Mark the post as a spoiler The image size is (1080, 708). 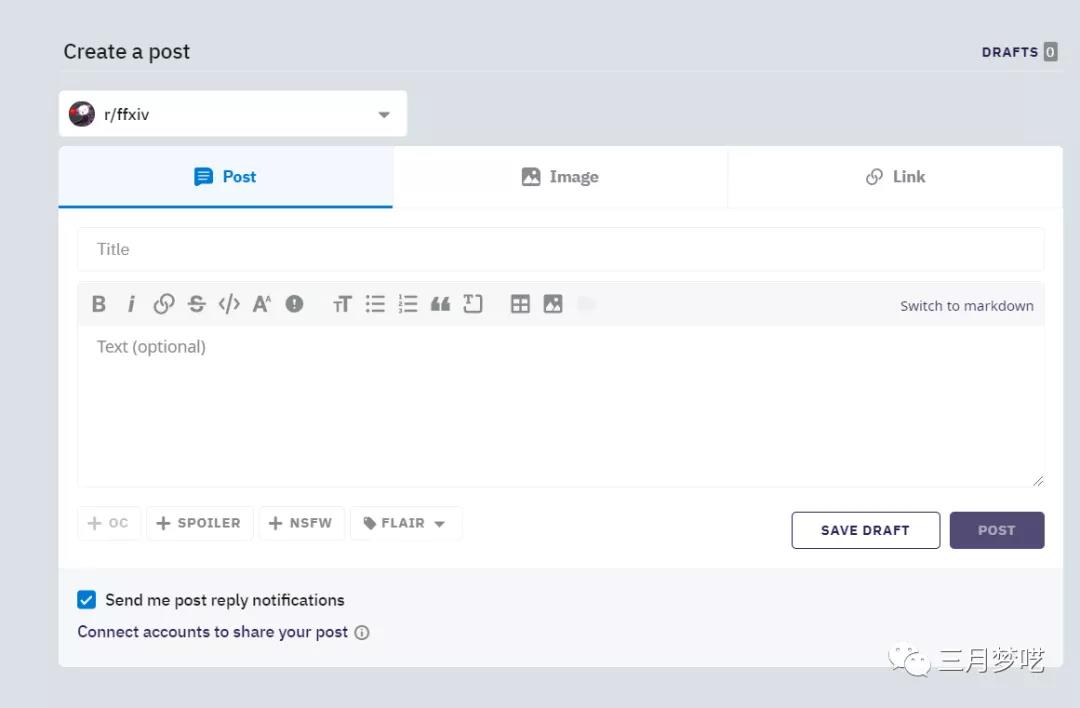199,522
